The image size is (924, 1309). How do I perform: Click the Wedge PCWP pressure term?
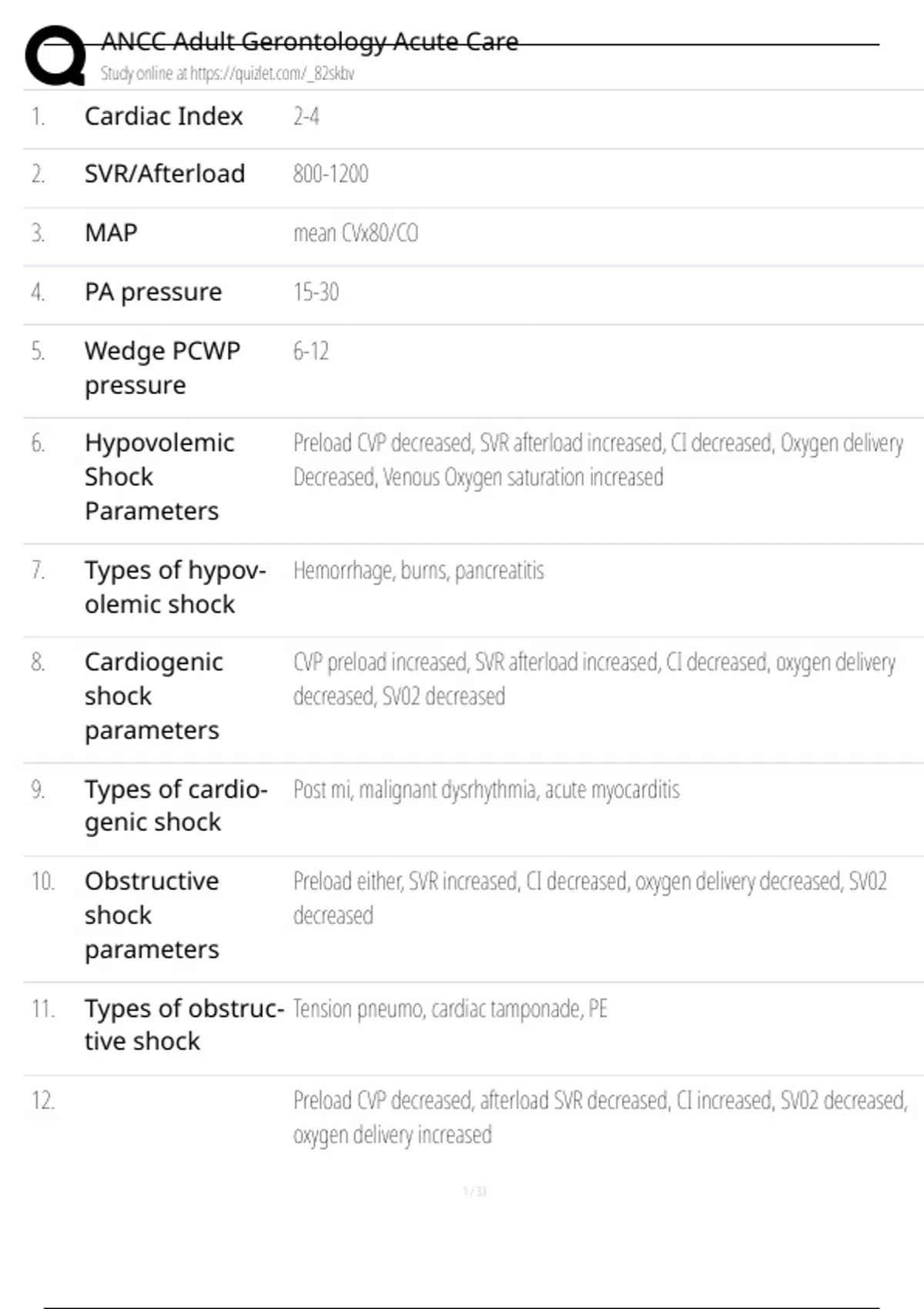(x=162, y=367)
